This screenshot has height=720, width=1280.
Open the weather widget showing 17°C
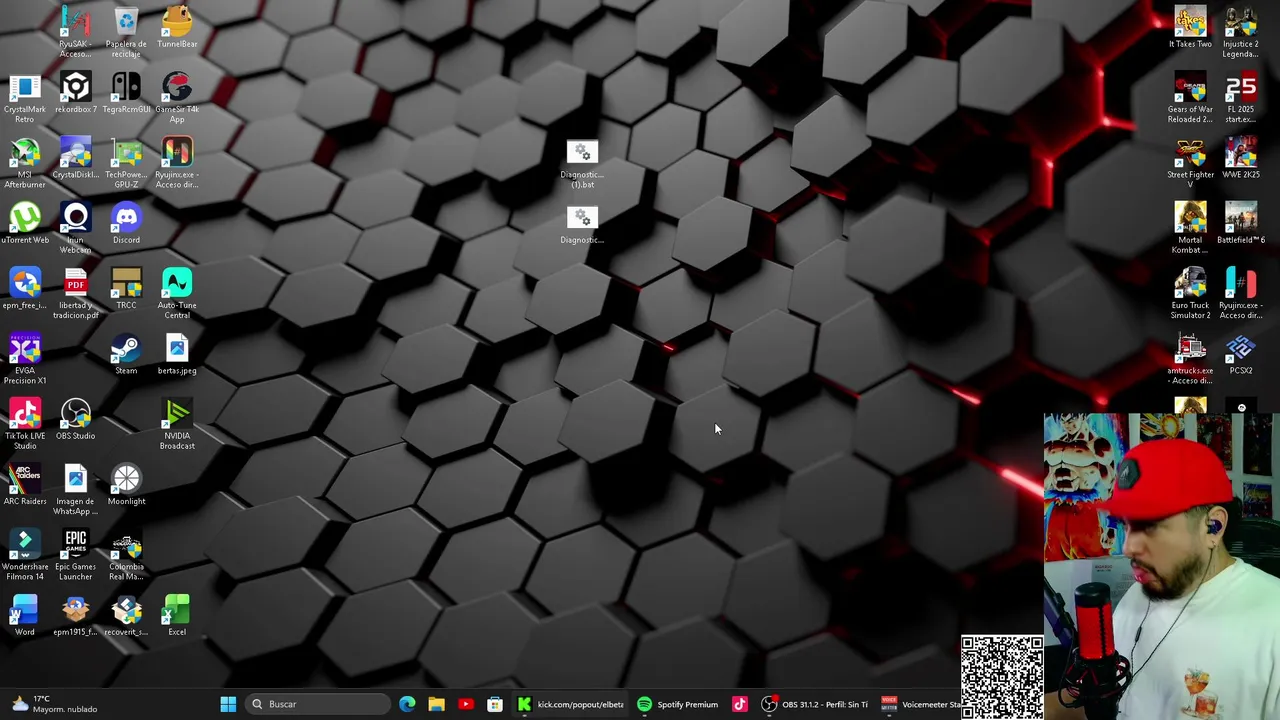(55, 704)
